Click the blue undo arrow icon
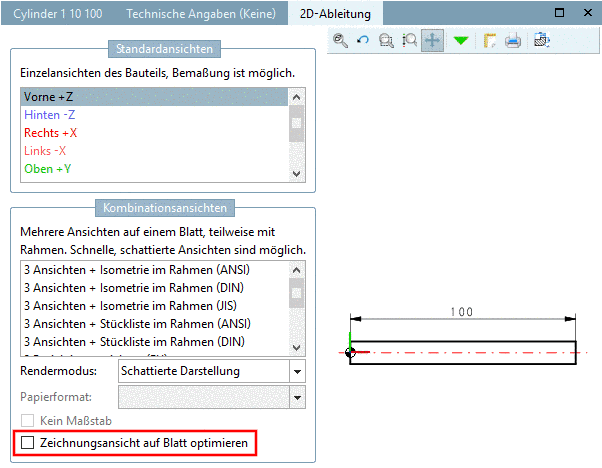Viewport: 602px width, 468px height. pyautogui.click(x=363, y=40)
